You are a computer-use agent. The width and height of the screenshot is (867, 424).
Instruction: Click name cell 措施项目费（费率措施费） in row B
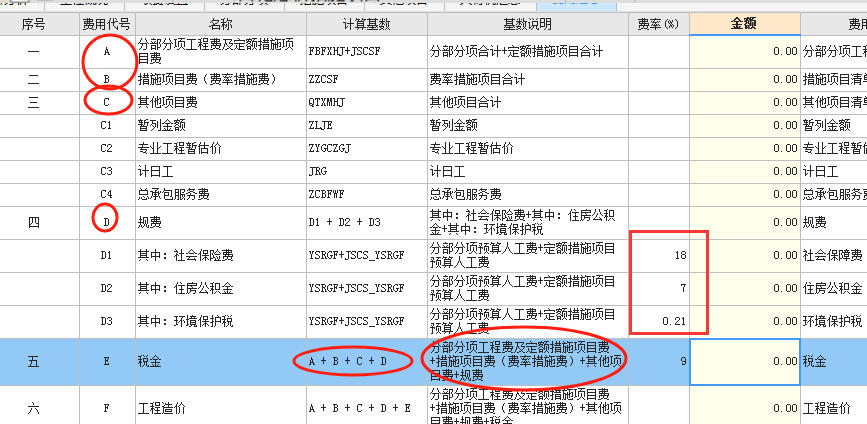tap(221, 80)
